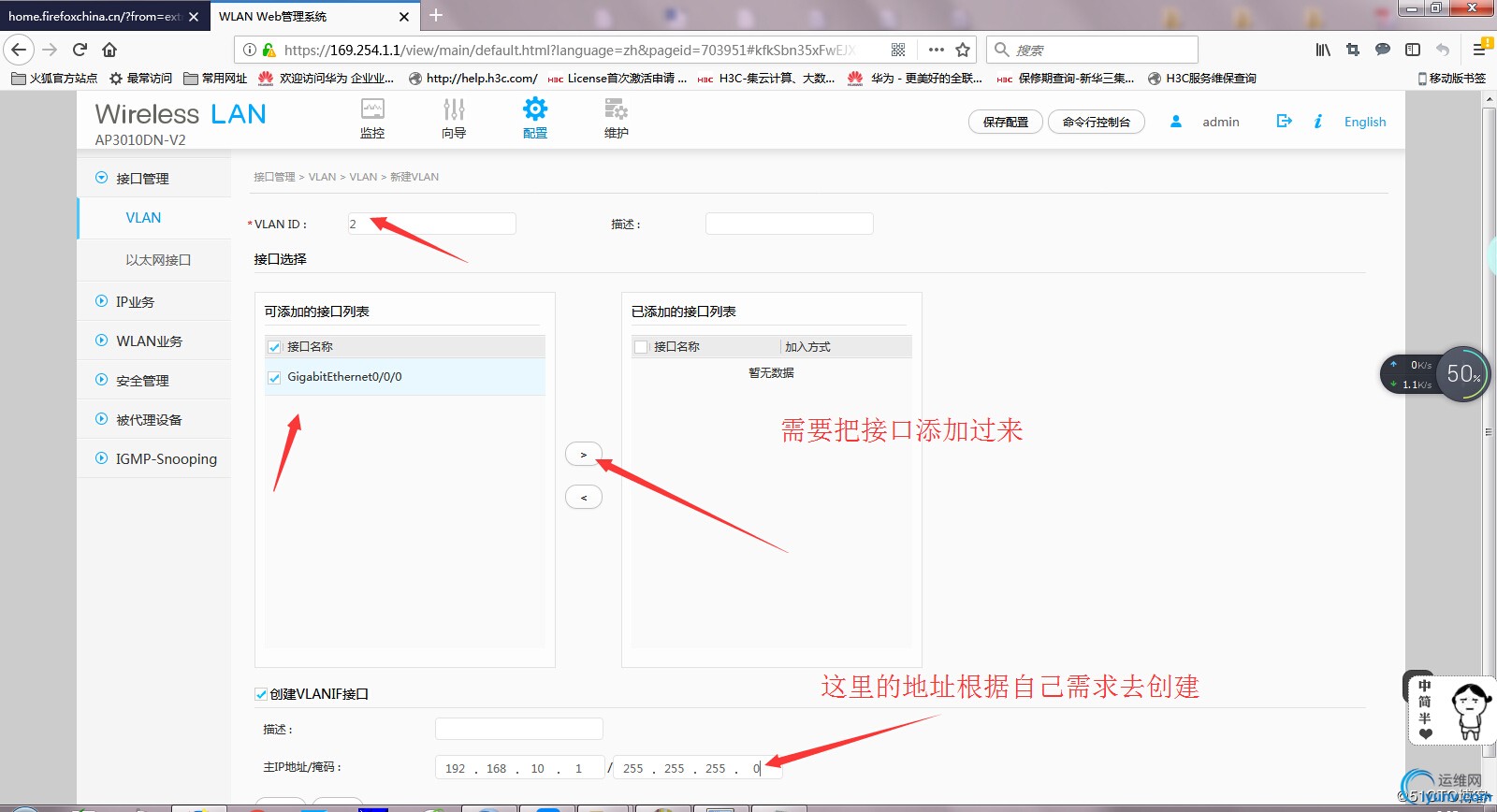1497x812 pixels.
Task: Toggle select-all checkbox in available interface list
Action: [274, 347]
